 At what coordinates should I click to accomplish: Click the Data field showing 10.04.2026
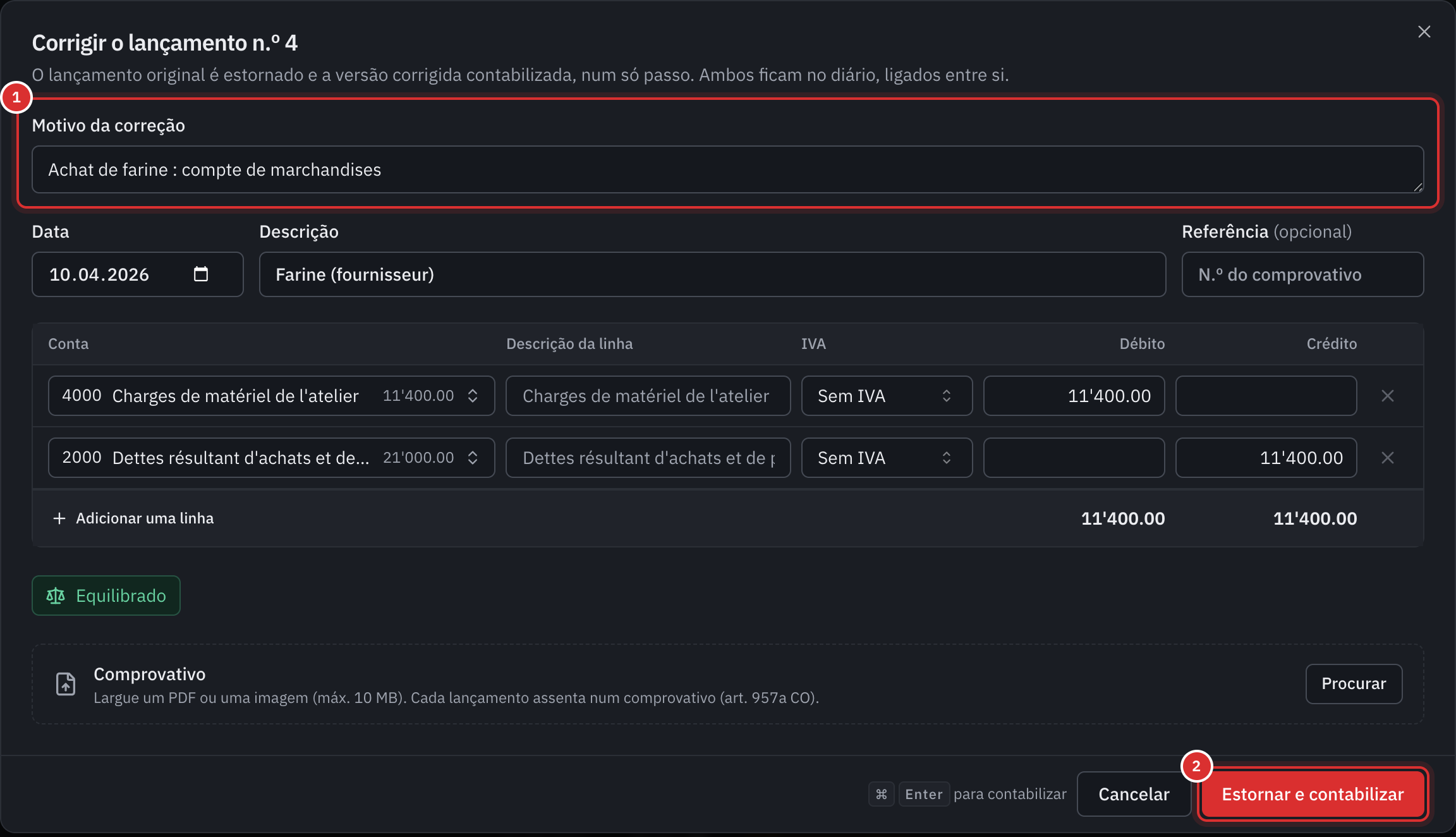point(137,274)
